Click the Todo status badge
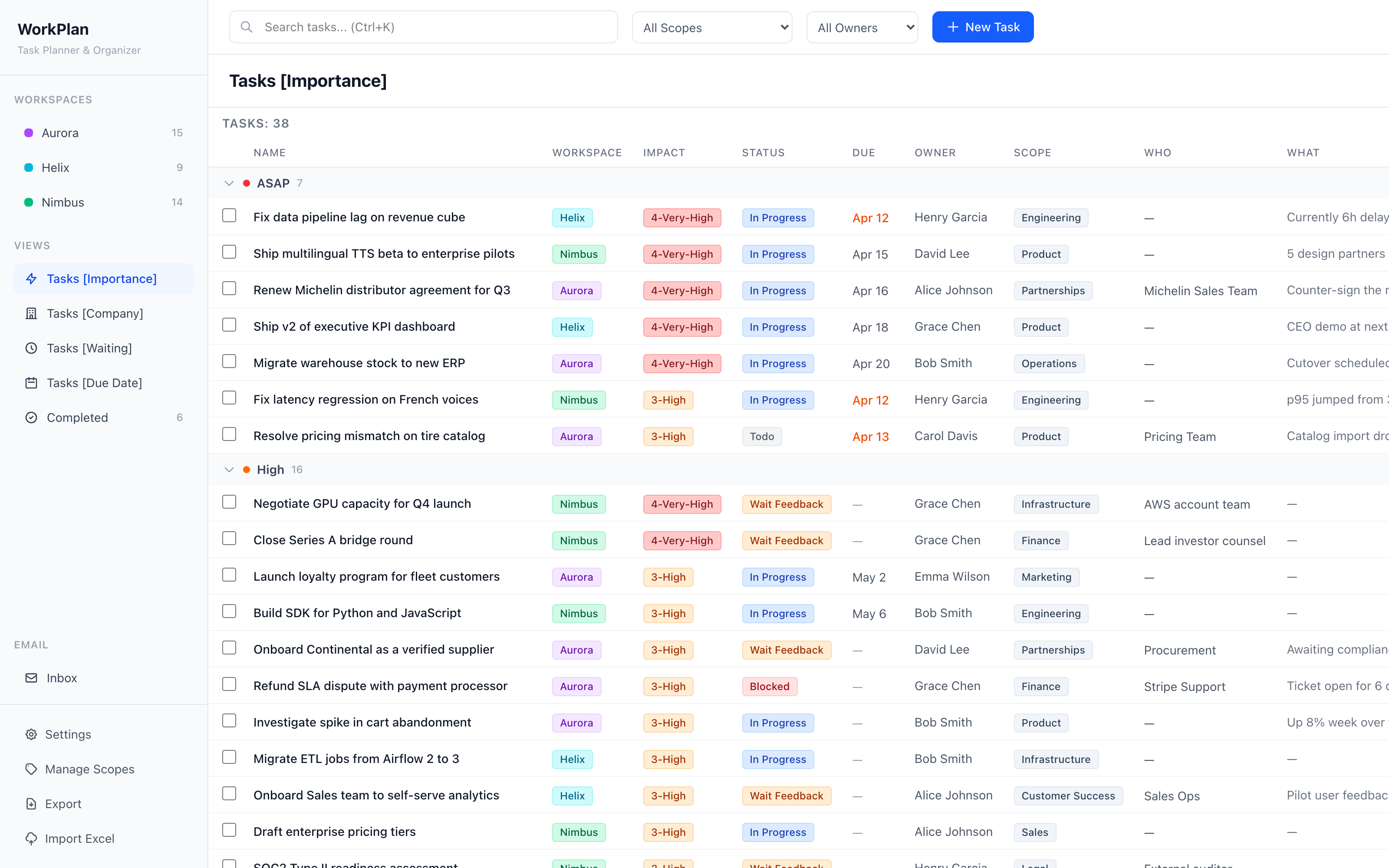 pyautogui.click(x=762, y=436)
